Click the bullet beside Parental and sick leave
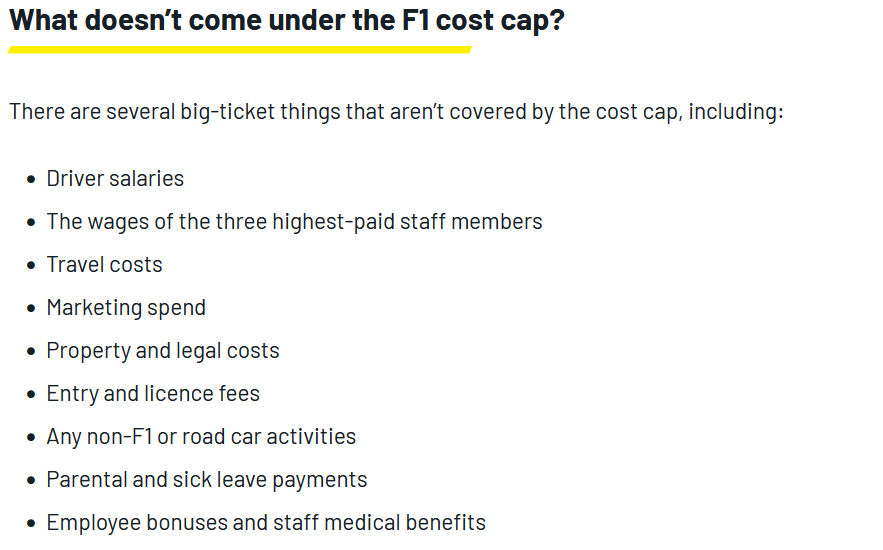 31,481
